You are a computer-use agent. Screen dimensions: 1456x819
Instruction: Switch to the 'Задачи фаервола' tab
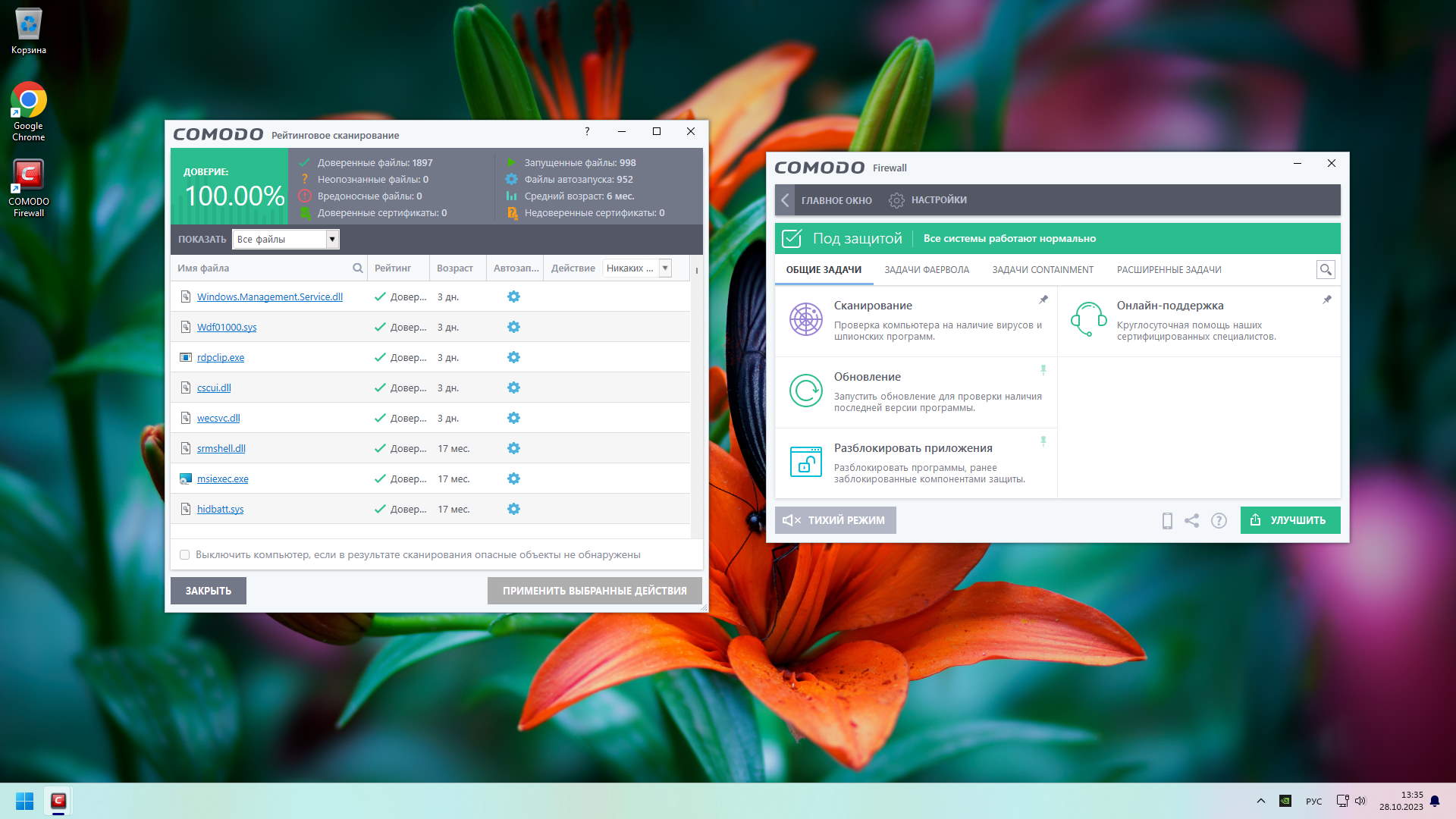[x=926, y=270]
